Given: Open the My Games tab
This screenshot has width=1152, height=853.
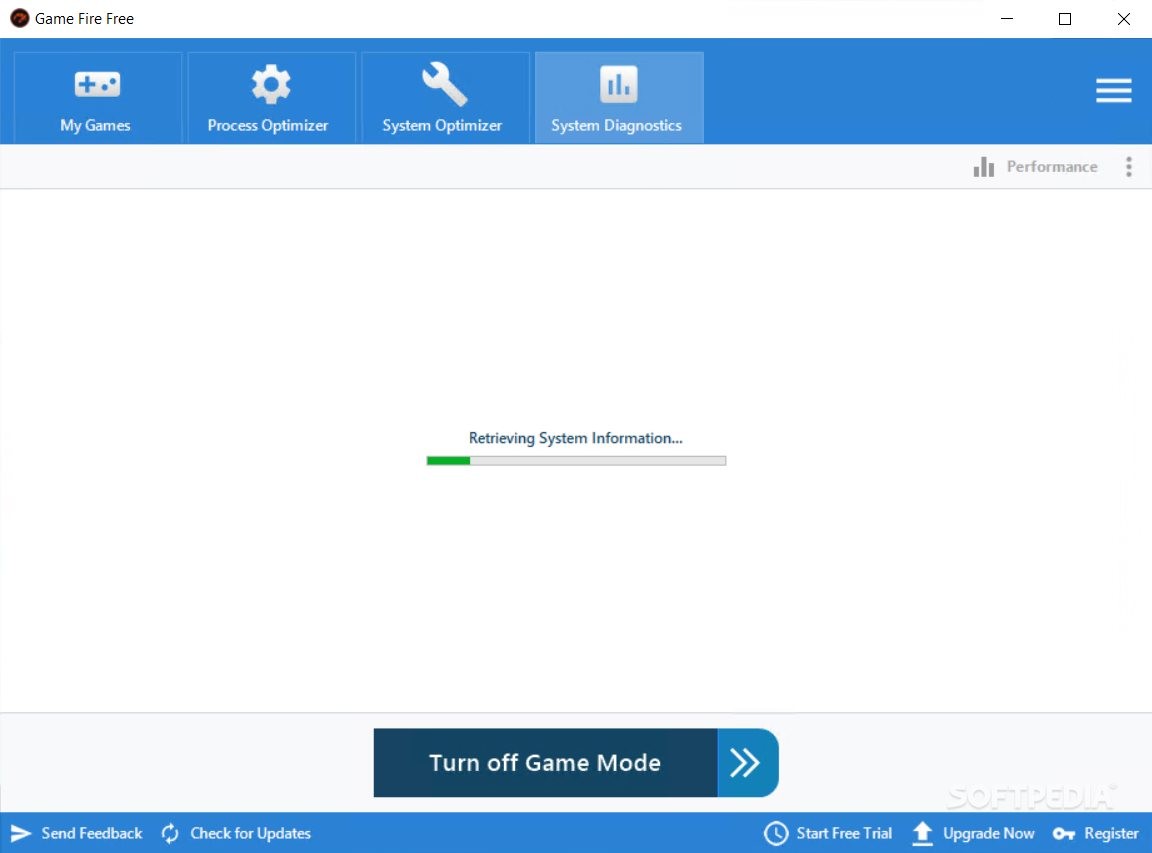Looking at the screenshot, I should click(98, 98).
